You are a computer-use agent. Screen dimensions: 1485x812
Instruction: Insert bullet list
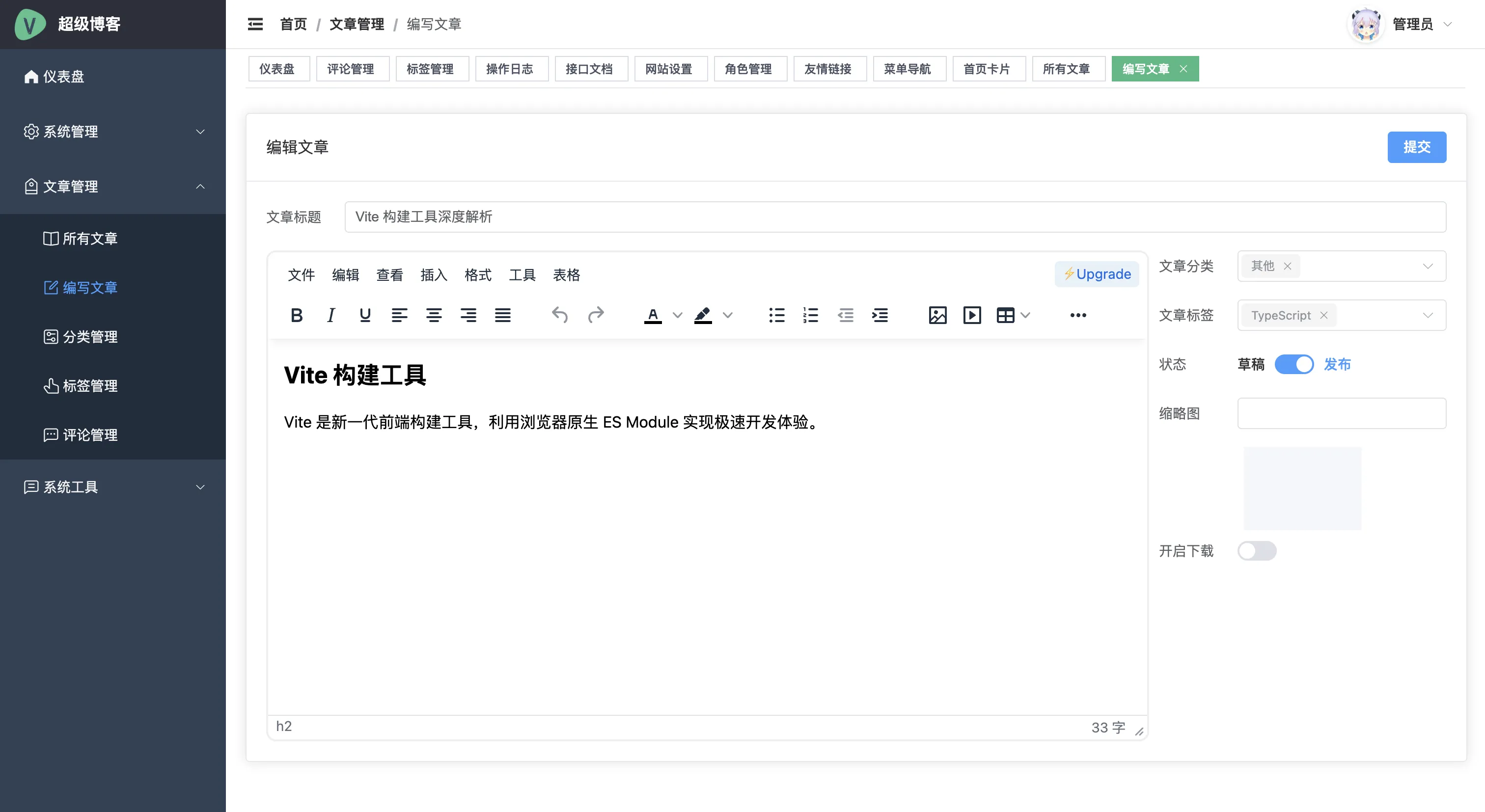776,315
